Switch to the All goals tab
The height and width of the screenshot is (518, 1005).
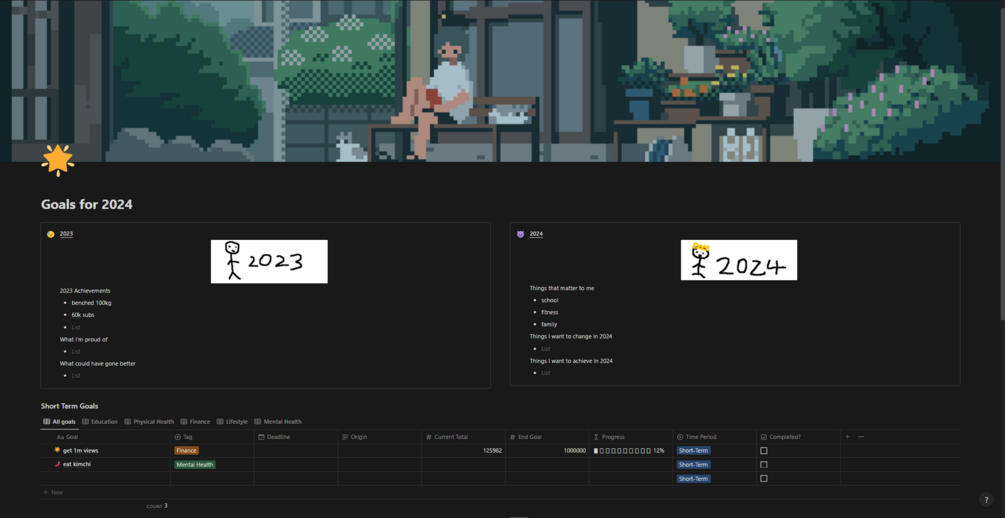click(x=60, y=422)
